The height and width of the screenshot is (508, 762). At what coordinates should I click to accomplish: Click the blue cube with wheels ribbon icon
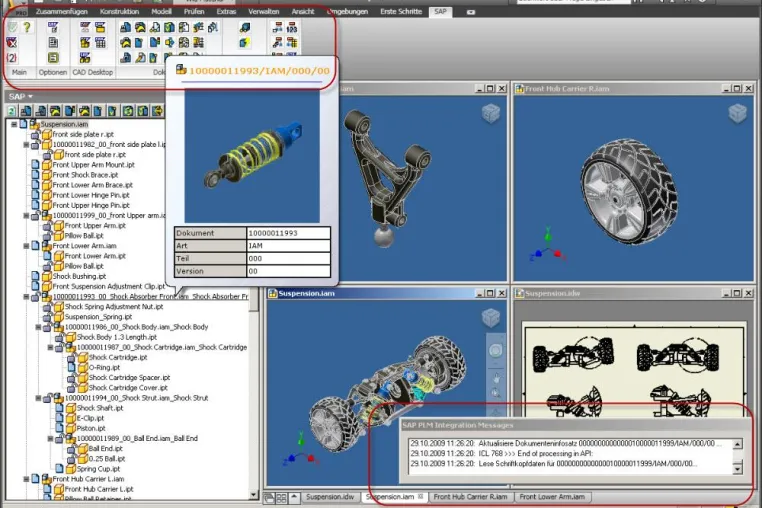[245, 28]
